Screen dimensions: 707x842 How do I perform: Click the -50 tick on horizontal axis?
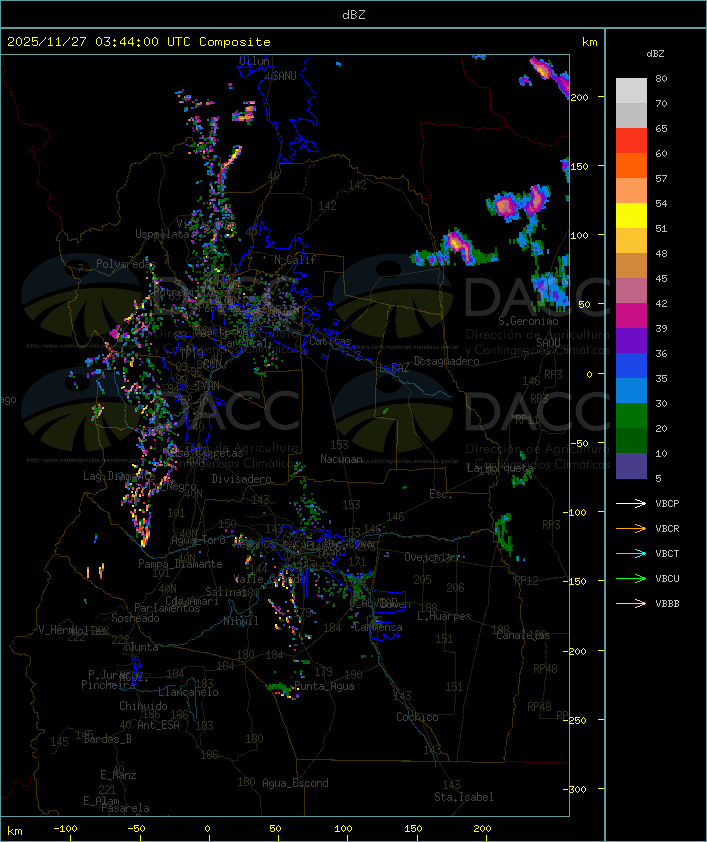pos(136,829)
